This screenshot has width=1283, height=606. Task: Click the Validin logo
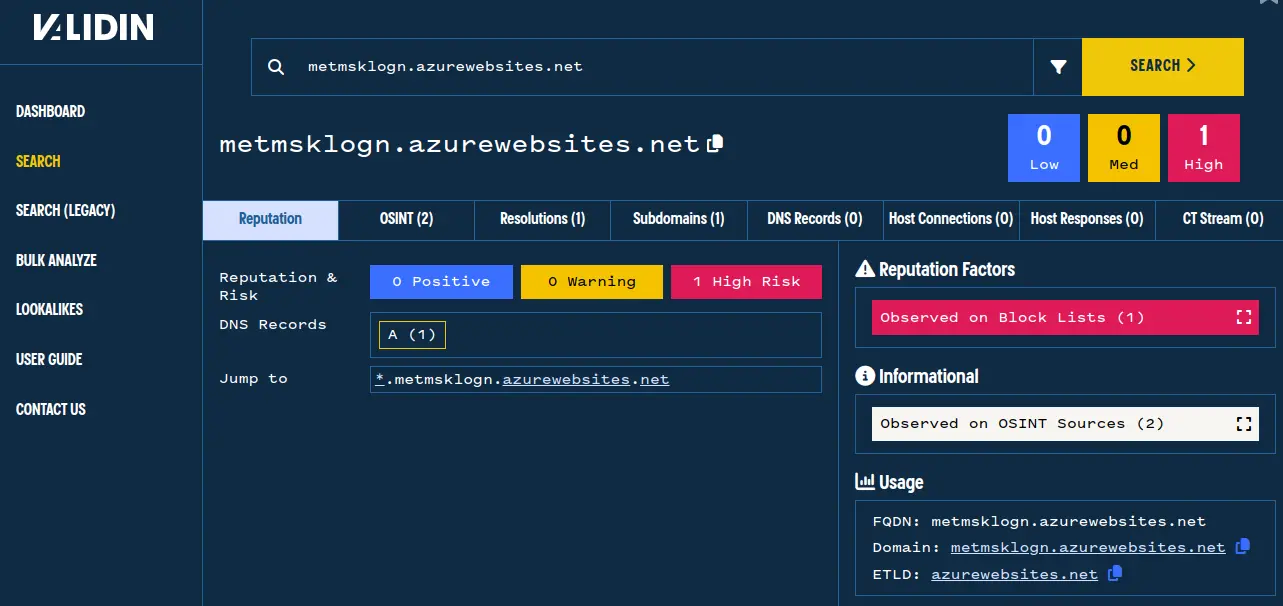pyautogui.click(x=93, y=27)
